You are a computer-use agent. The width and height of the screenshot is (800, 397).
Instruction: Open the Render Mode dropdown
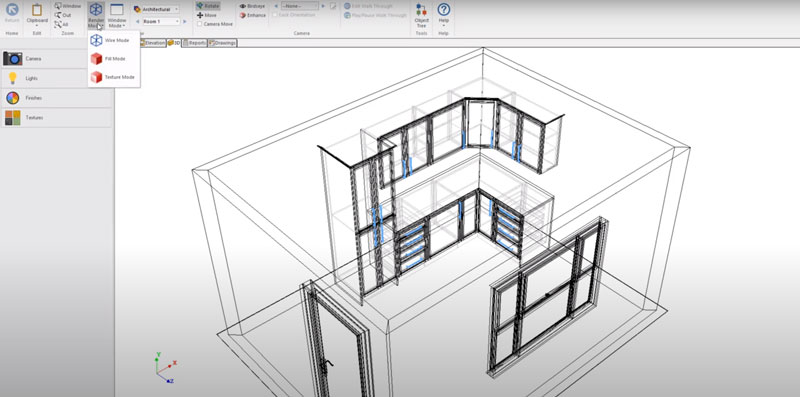[96, 15]
